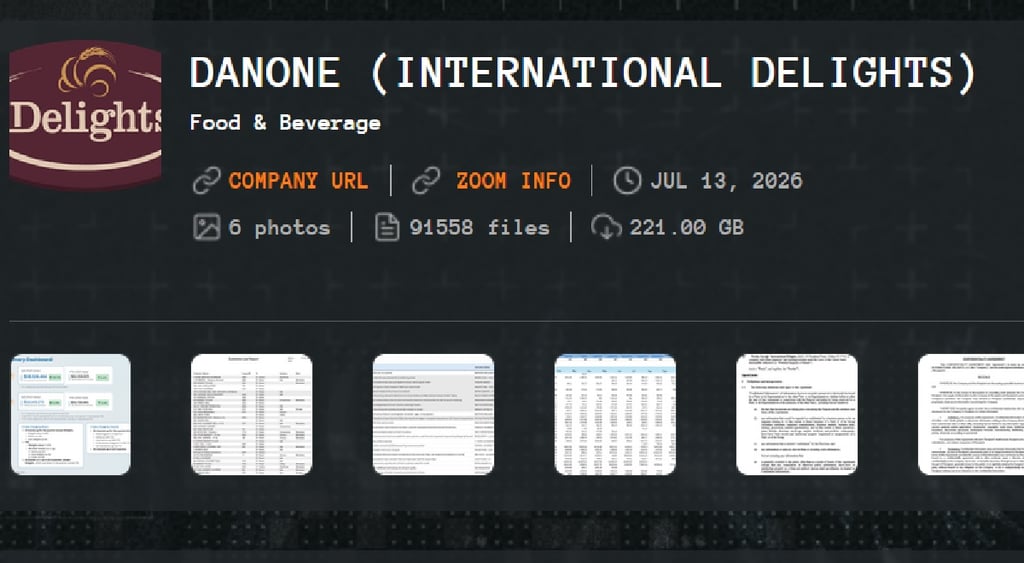Open the third thumbnail, the list document
Screen dimensions: 1024x563
tap(433, 414)
